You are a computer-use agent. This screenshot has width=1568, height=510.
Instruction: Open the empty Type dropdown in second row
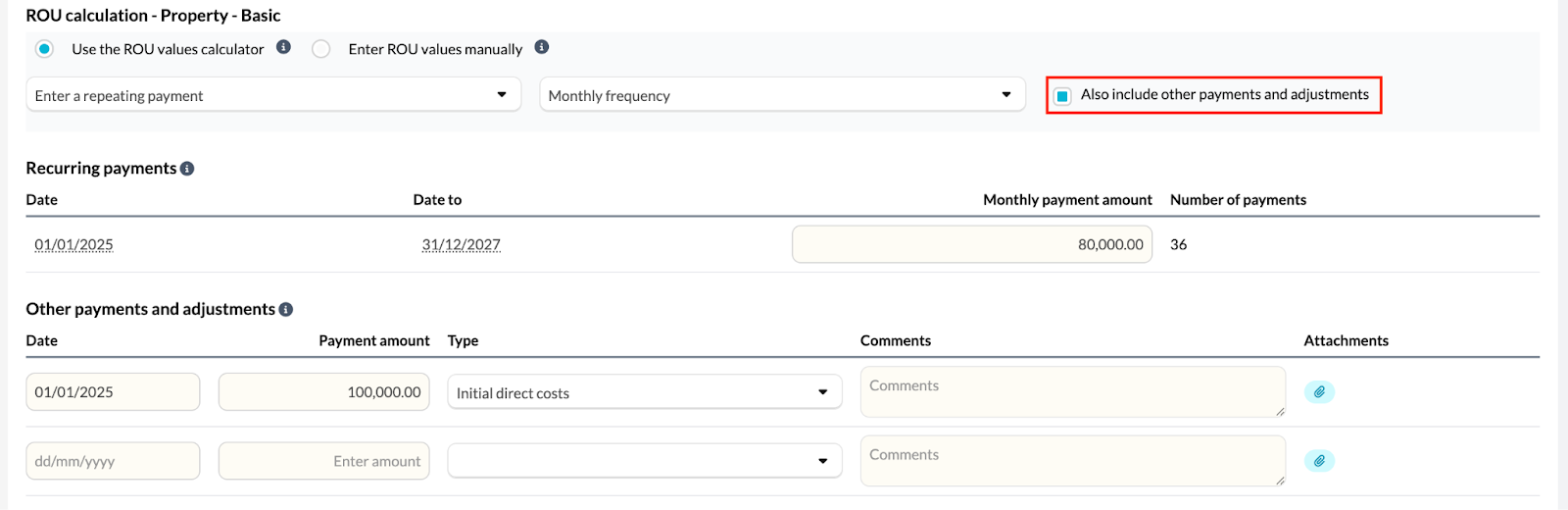point(644,461)
